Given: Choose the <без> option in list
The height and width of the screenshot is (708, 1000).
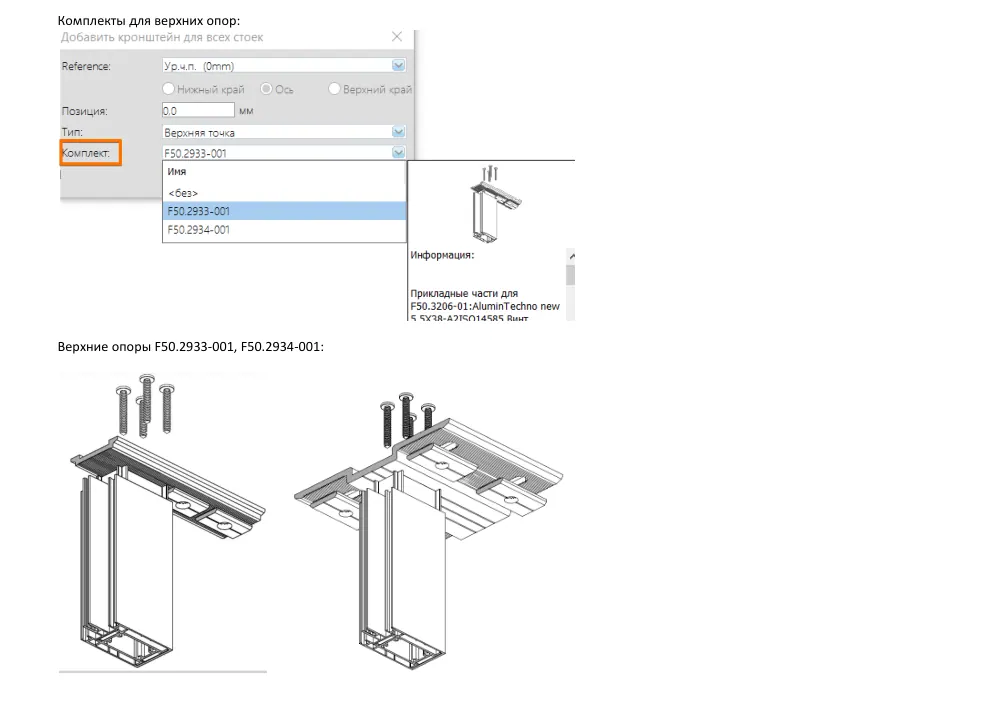Looking at the screenshot, I should [x=284, y=193].
